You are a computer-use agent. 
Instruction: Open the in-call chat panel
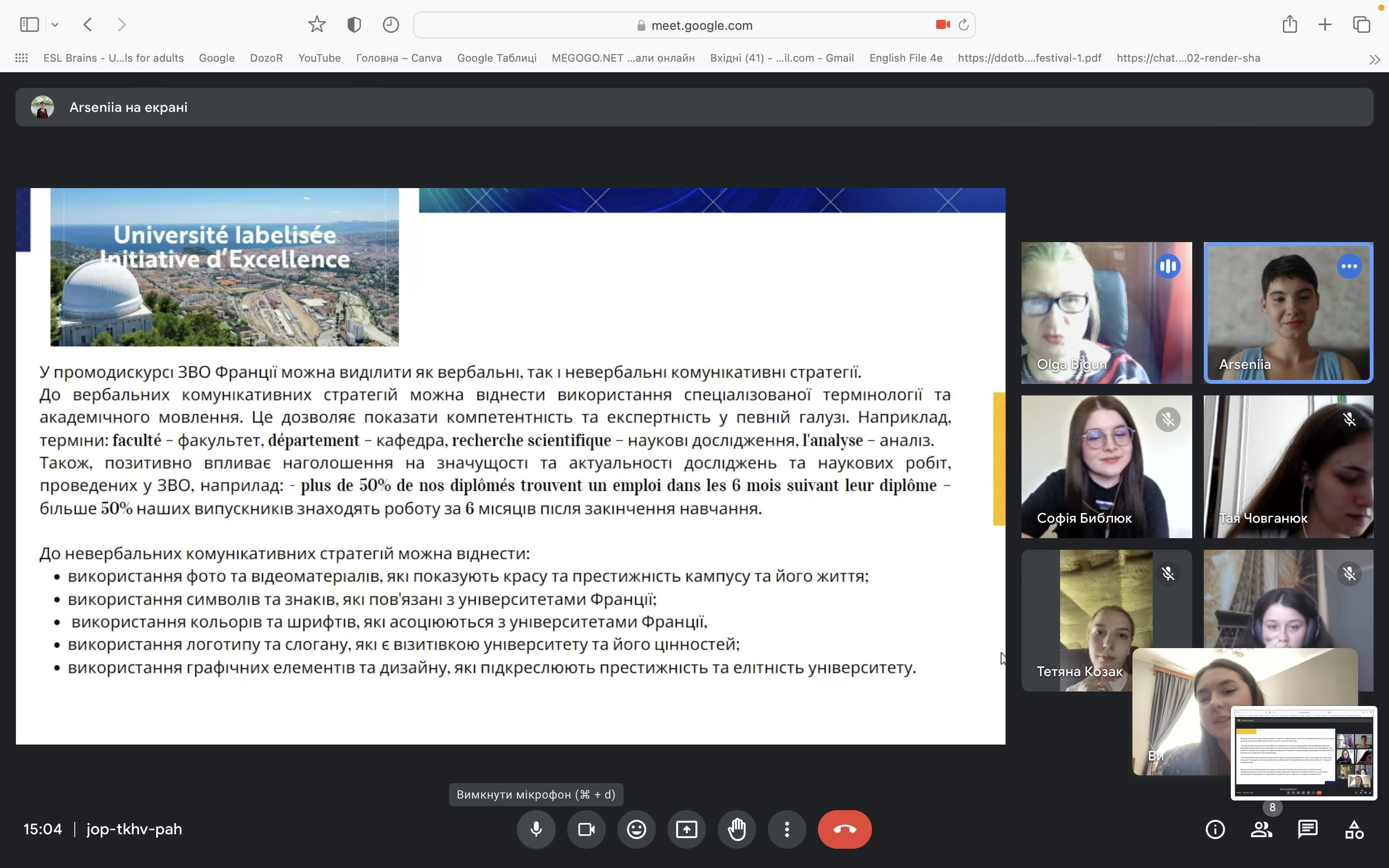click(x=1307, y=829)
